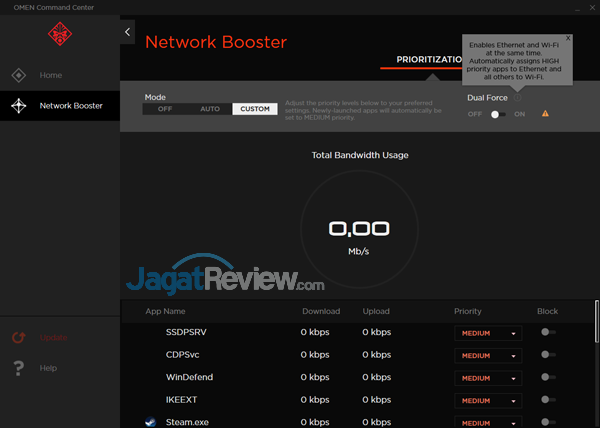
Task: Open Network Booster in sidebar menu
Action: [70, 105]
